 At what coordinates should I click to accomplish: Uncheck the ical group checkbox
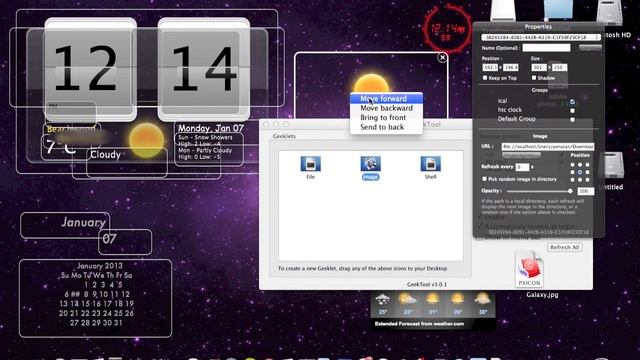pos(572,101)
